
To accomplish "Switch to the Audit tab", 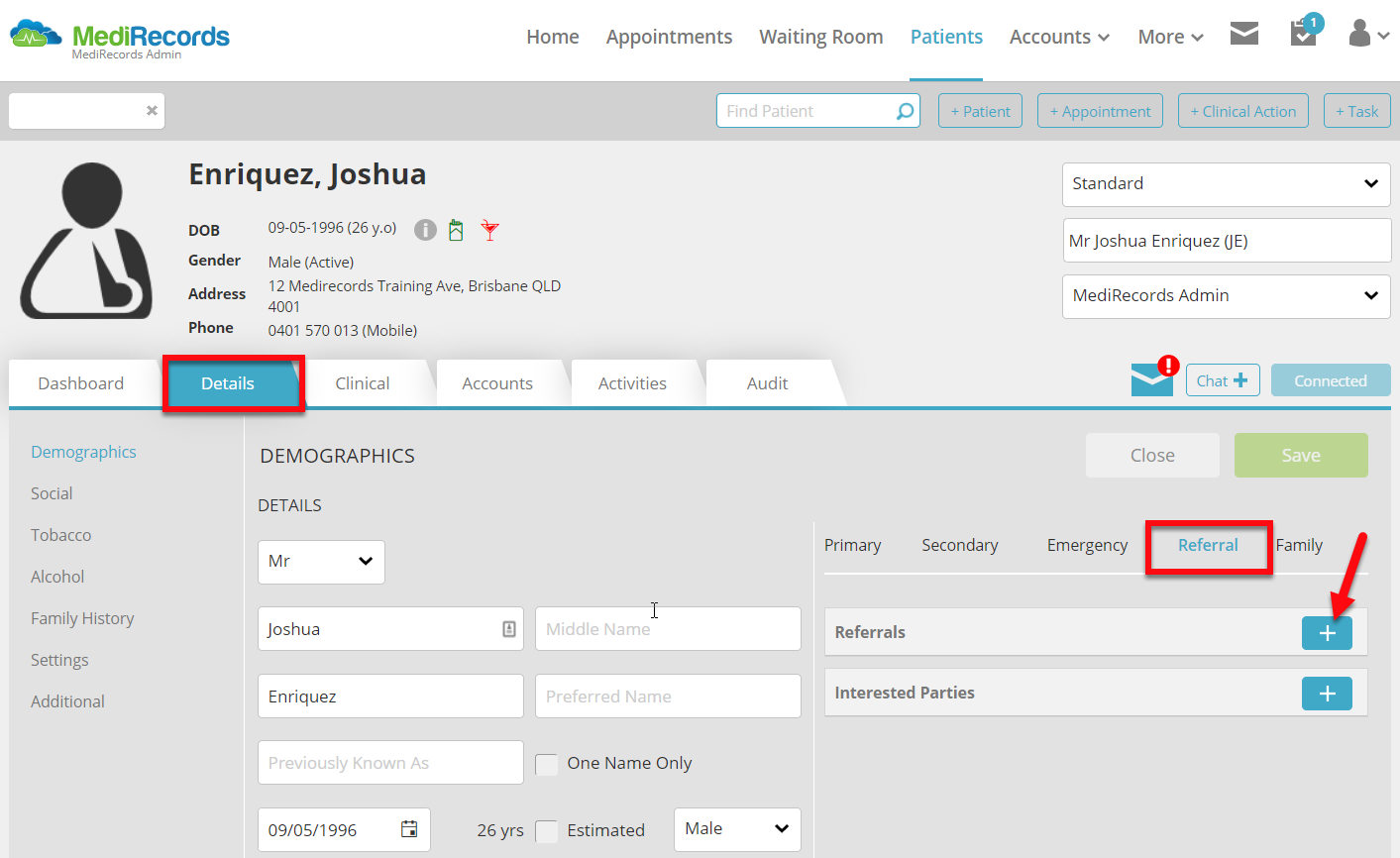I will click(768, 383).
